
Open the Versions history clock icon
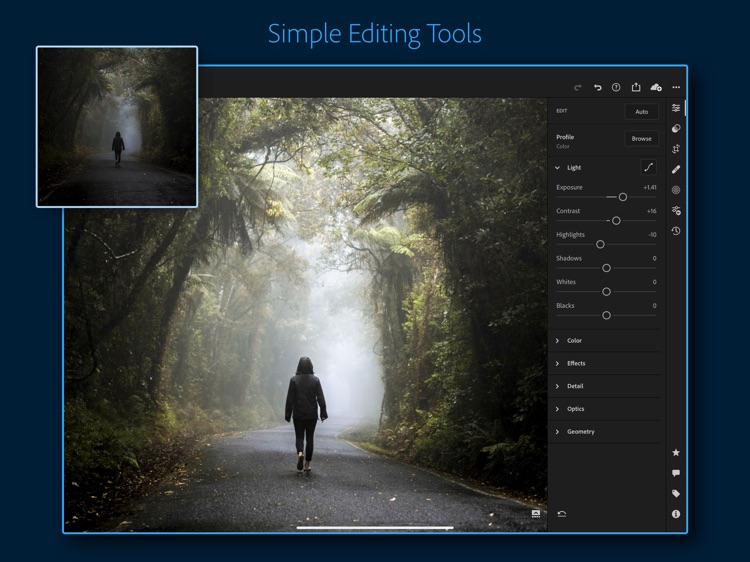[676, 231]
